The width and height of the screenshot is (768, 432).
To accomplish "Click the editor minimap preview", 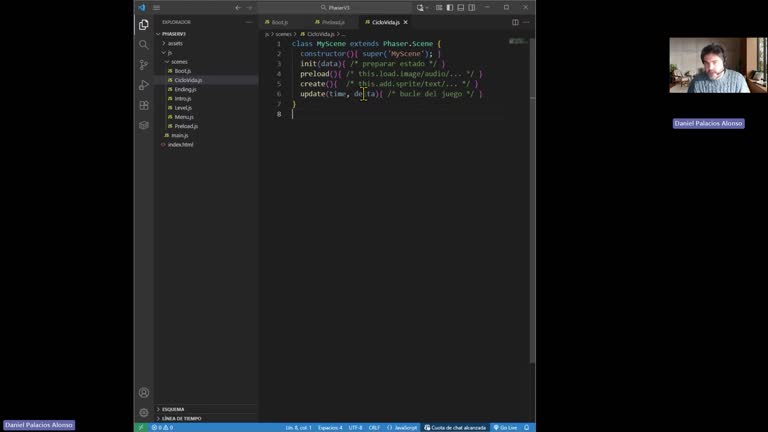I will (x=517, y=41).
